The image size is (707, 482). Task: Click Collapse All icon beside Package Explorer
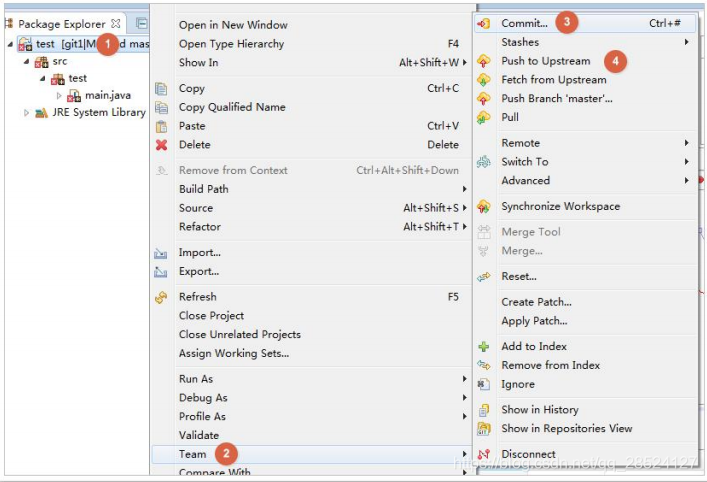click(142, 23)
